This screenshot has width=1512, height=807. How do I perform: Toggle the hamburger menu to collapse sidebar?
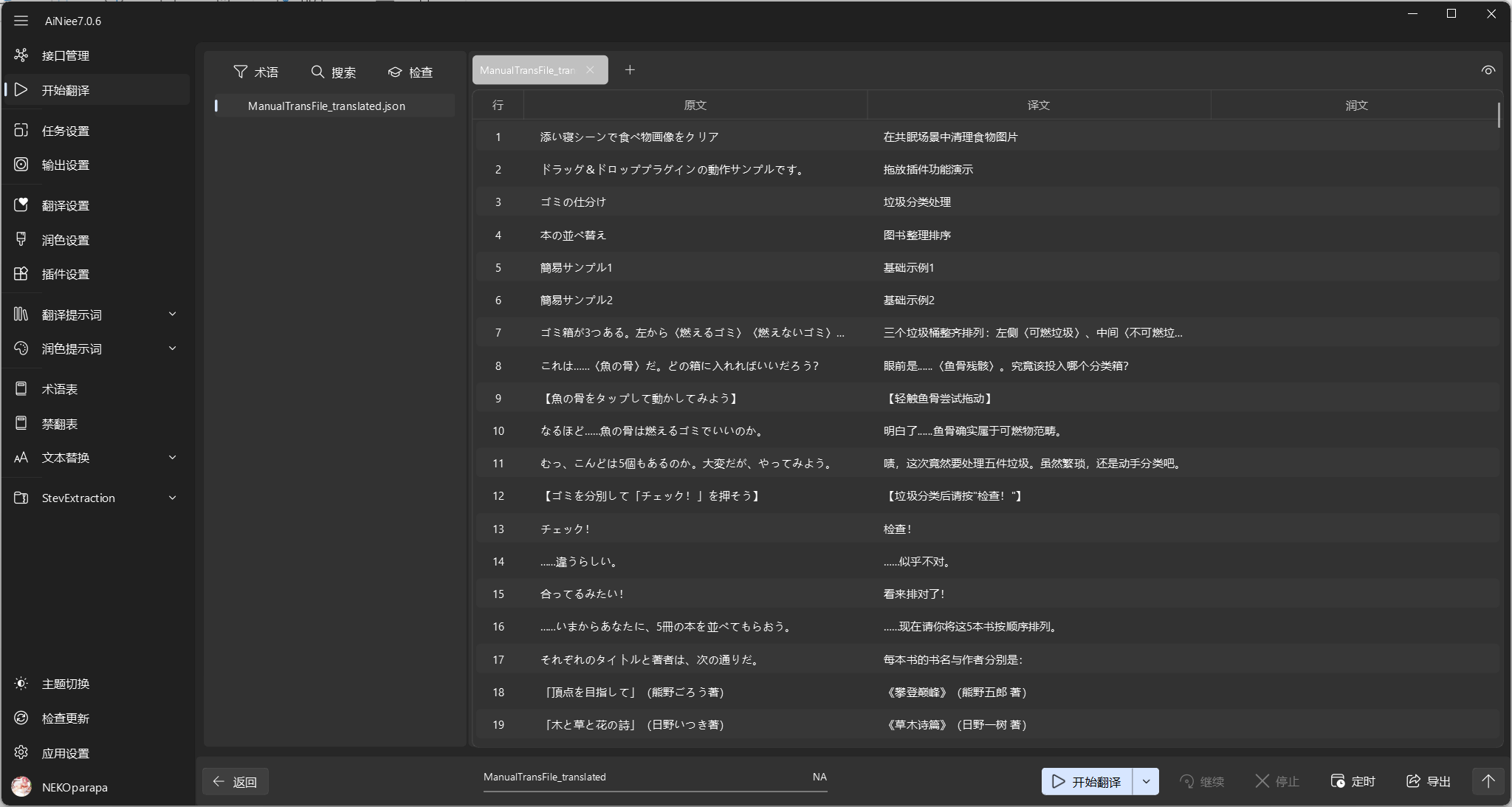[x=21, y=21]
